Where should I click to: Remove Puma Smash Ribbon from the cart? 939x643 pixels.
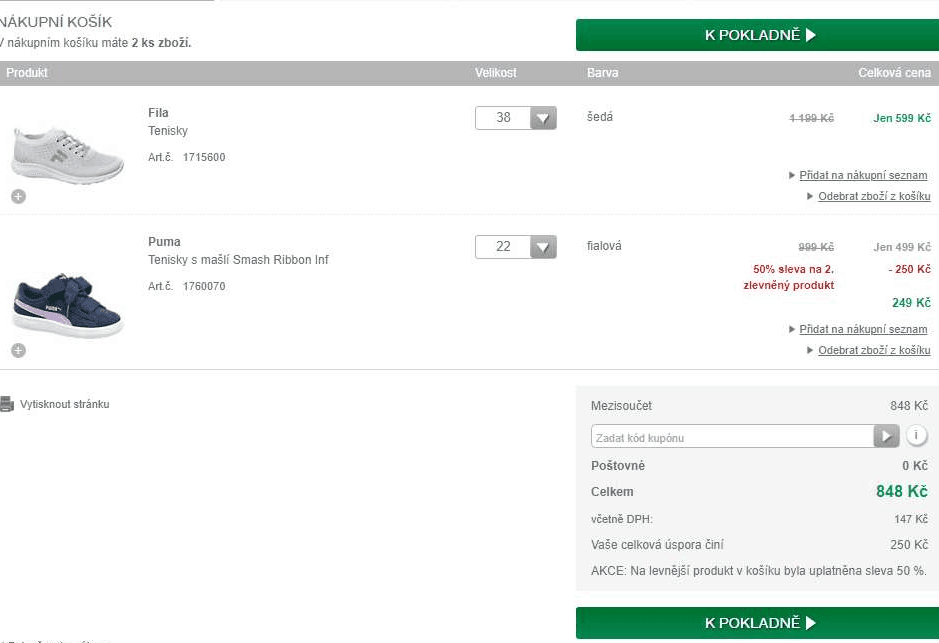(874, 350)
